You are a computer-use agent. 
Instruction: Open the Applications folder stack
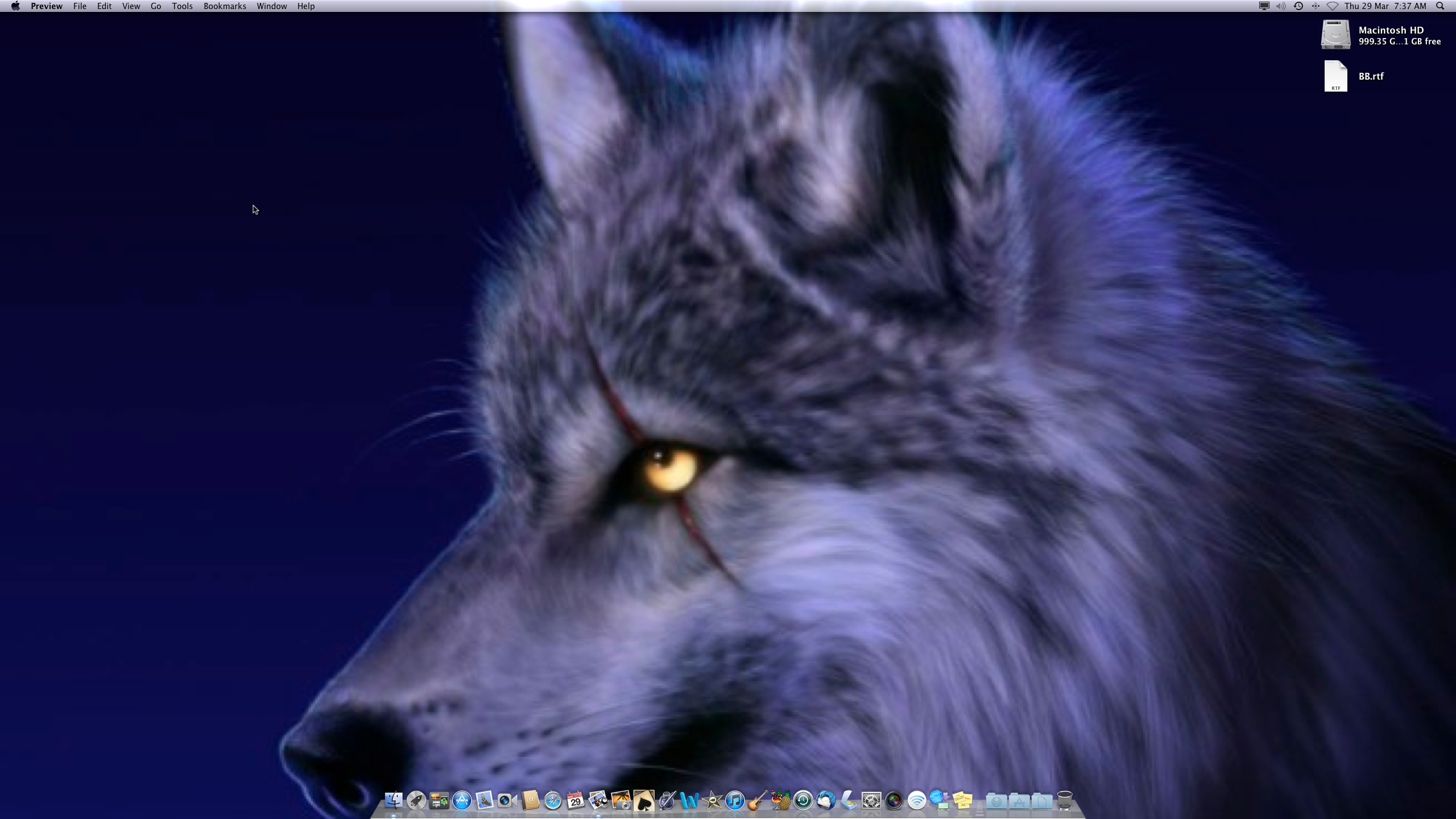[x=1019, y=801]
